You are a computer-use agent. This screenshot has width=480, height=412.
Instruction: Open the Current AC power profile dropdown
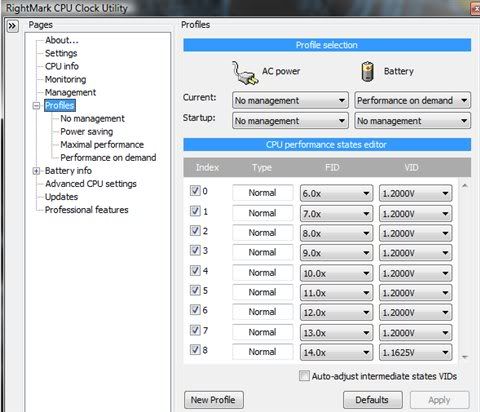pyautogui.click(x=290, y=100)
